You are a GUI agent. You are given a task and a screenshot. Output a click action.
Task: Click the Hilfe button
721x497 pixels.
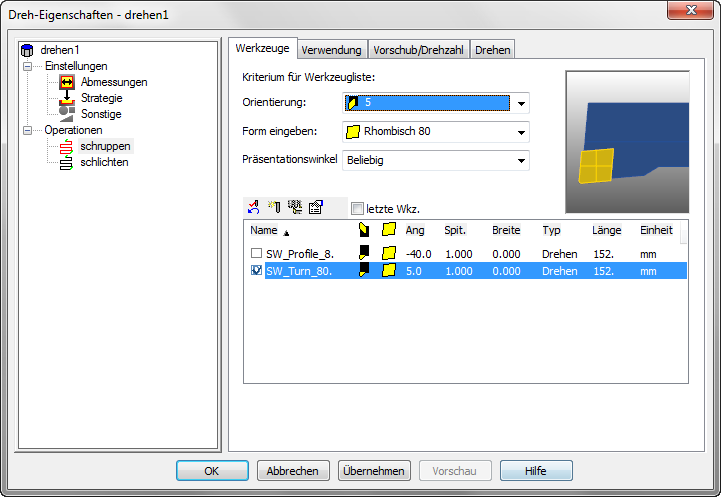point(536,471)
